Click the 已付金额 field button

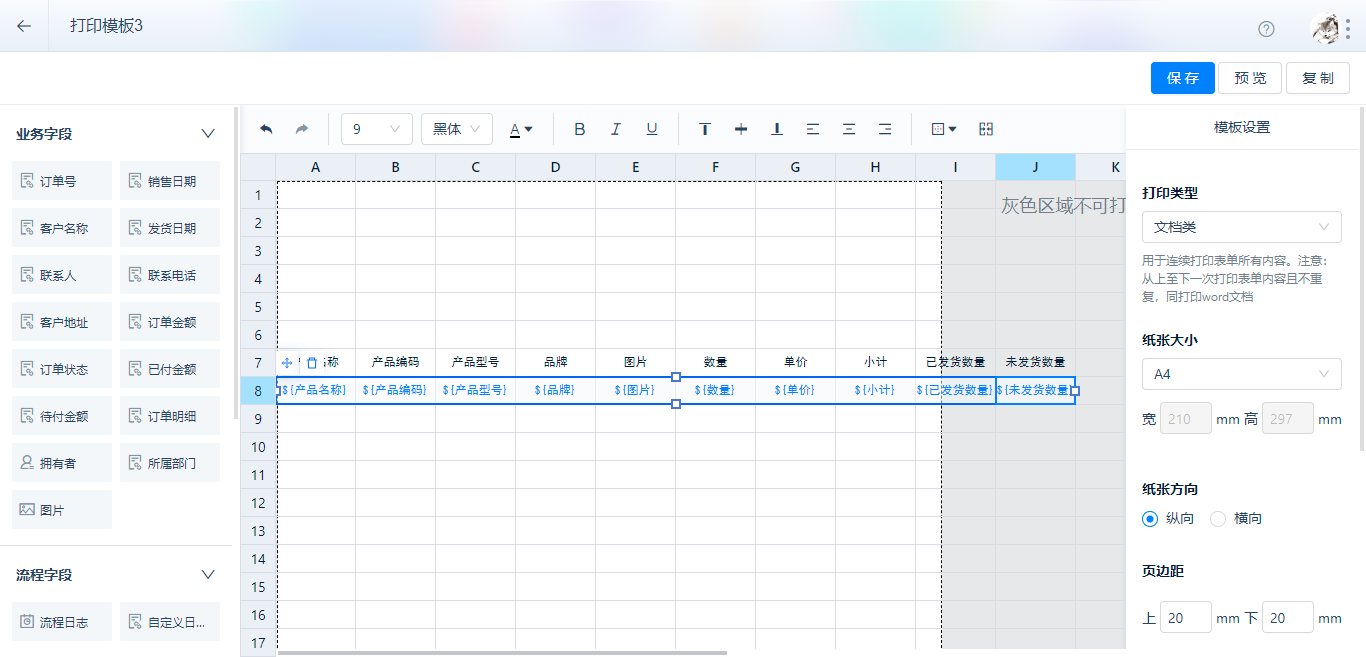coord(170,369)
